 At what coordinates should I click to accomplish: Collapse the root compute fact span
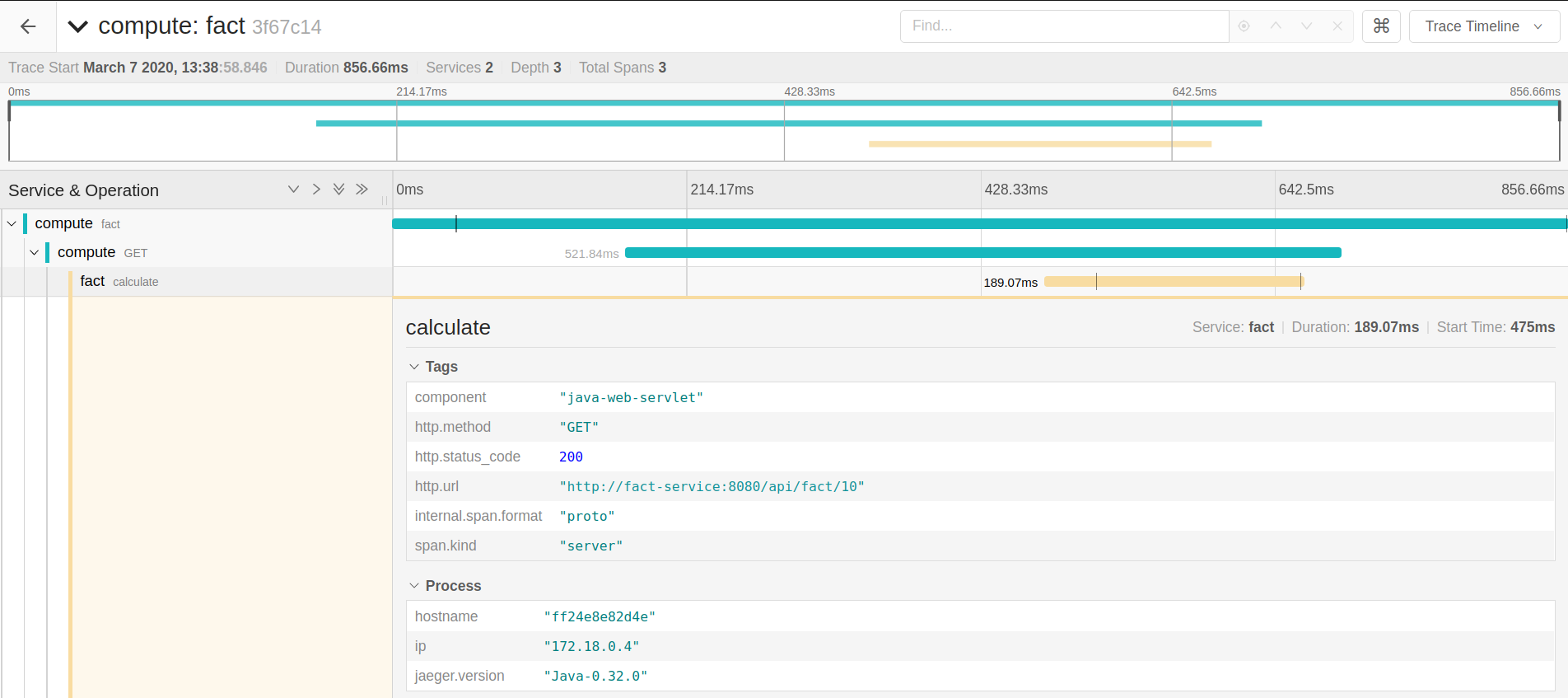coord(12,223)
